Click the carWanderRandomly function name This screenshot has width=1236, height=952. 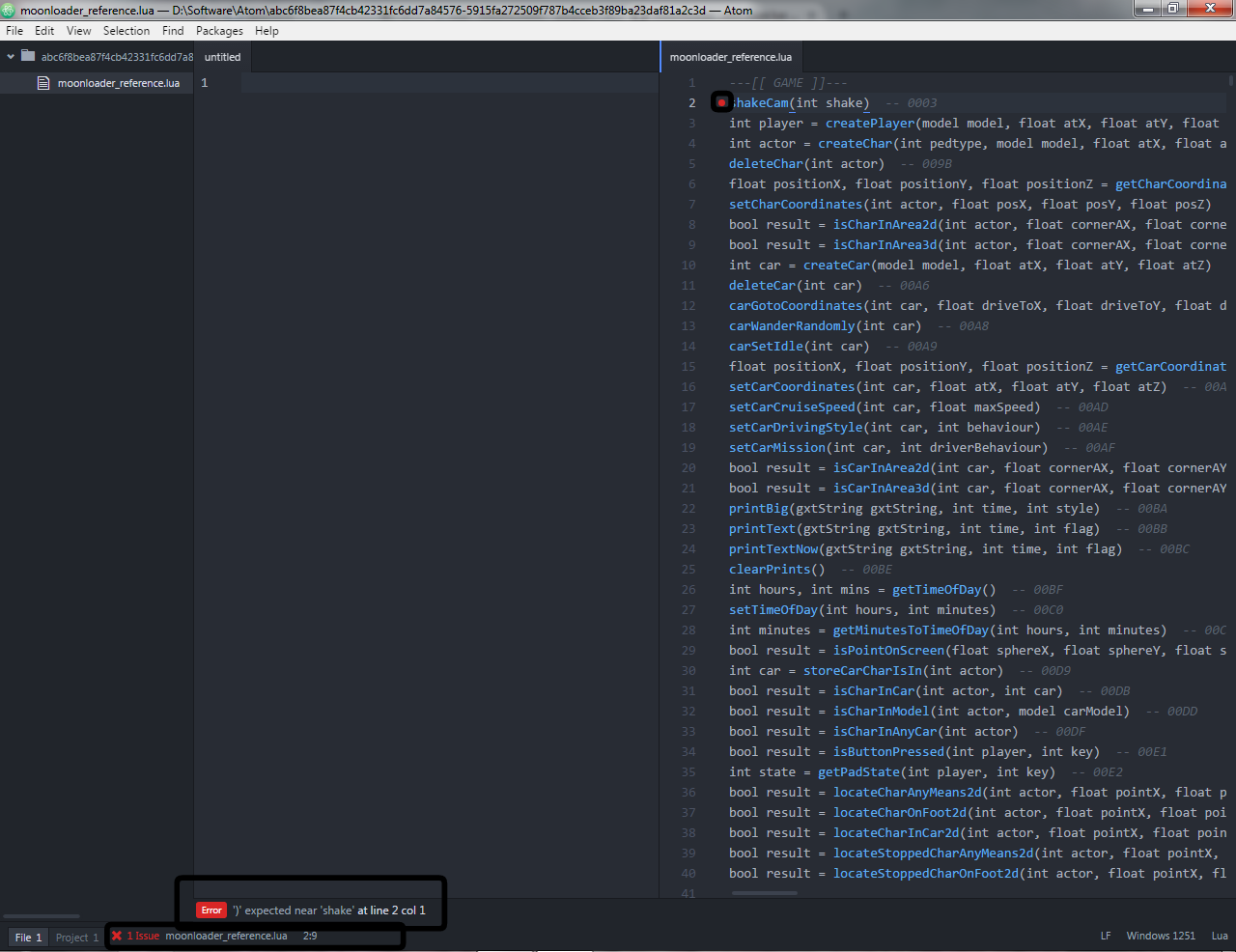pyautogui.click(x=792, y=326)
